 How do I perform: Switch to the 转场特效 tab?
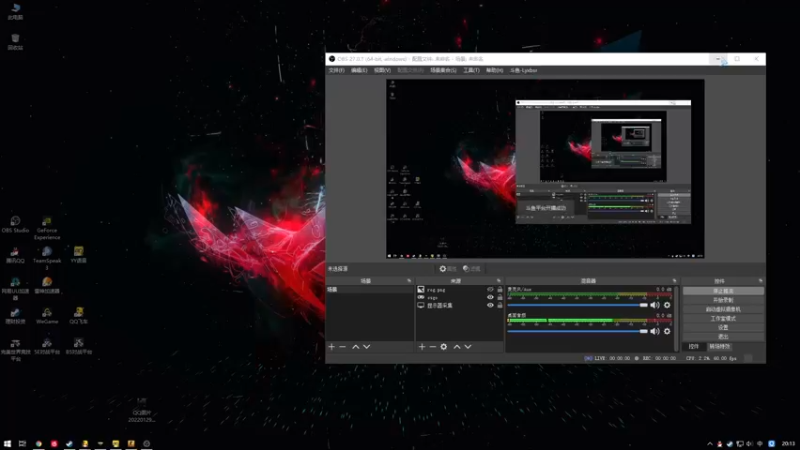coord(719,346)
